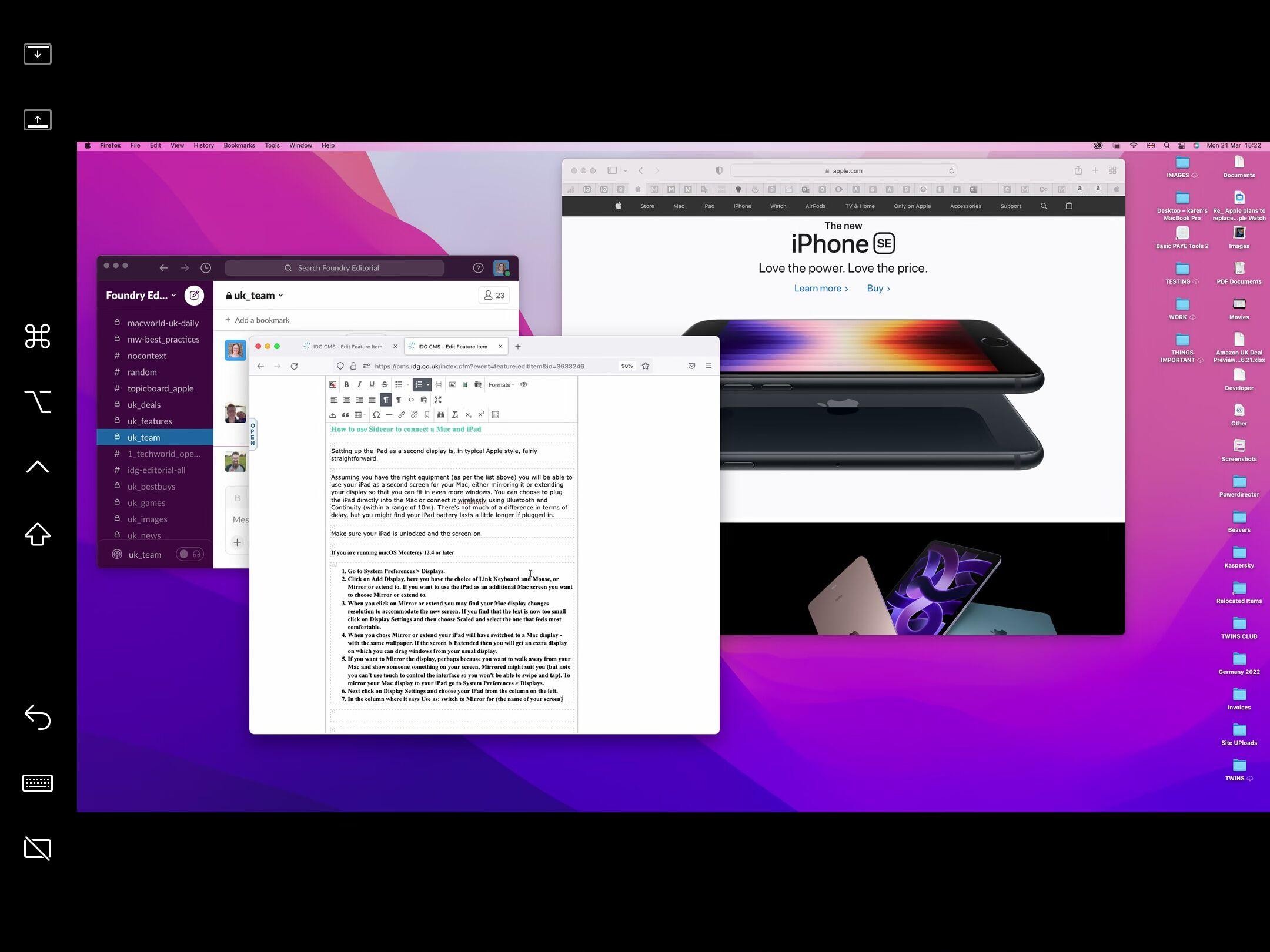The width and height of the screenshot is (1270, 952).
Task: Open Firefox menu bar item
Action: [x=111, y=145]
